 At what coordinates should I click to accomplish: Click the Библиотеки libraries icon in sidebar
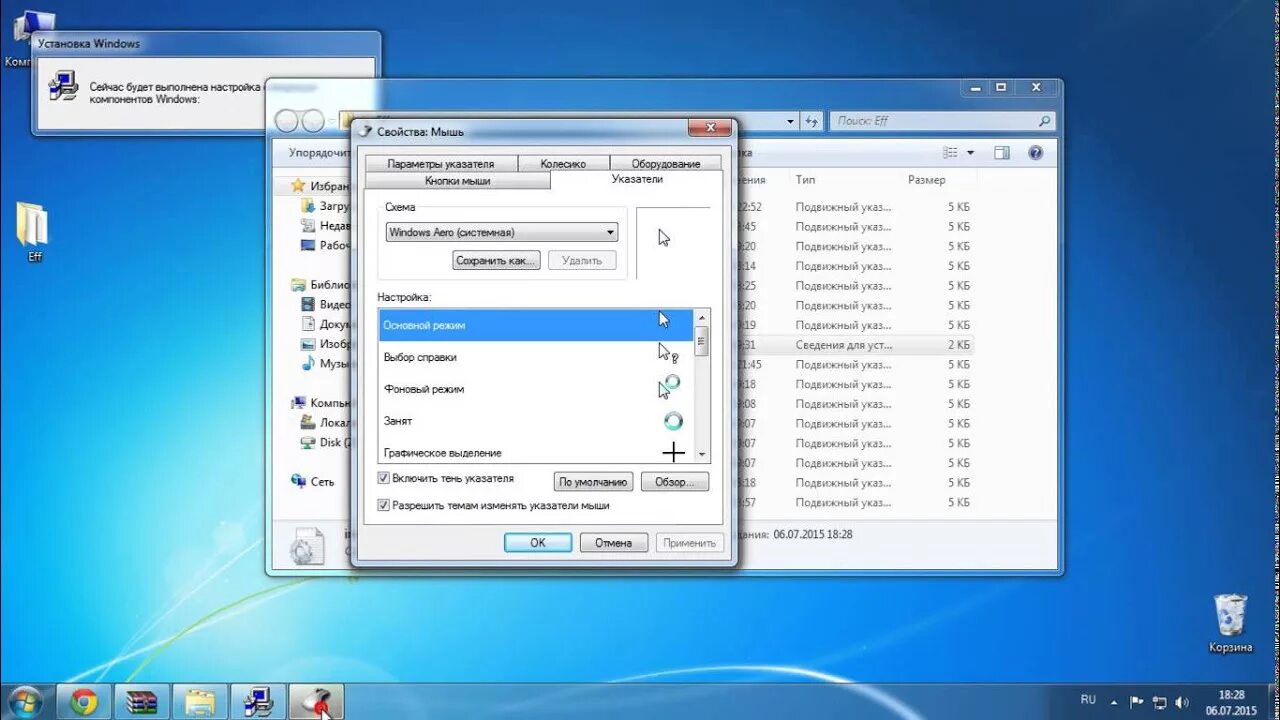[297, 284]
